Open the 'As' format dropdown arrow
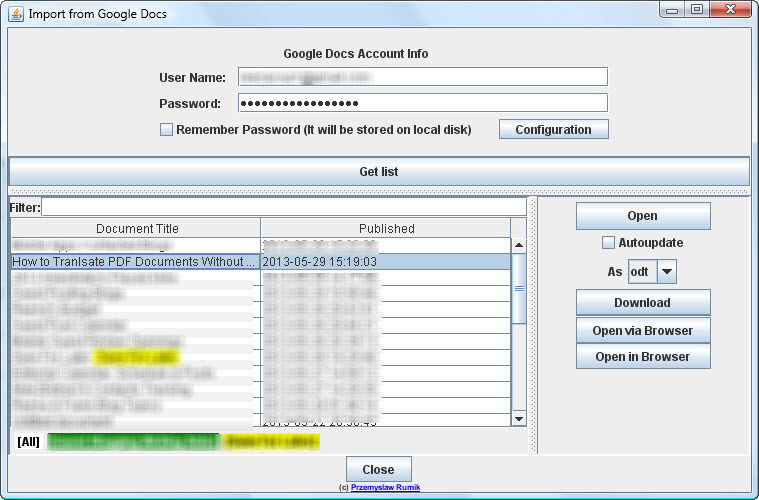Screen dimensions: 759x500 pyautogui.click(x=667, y=272)
